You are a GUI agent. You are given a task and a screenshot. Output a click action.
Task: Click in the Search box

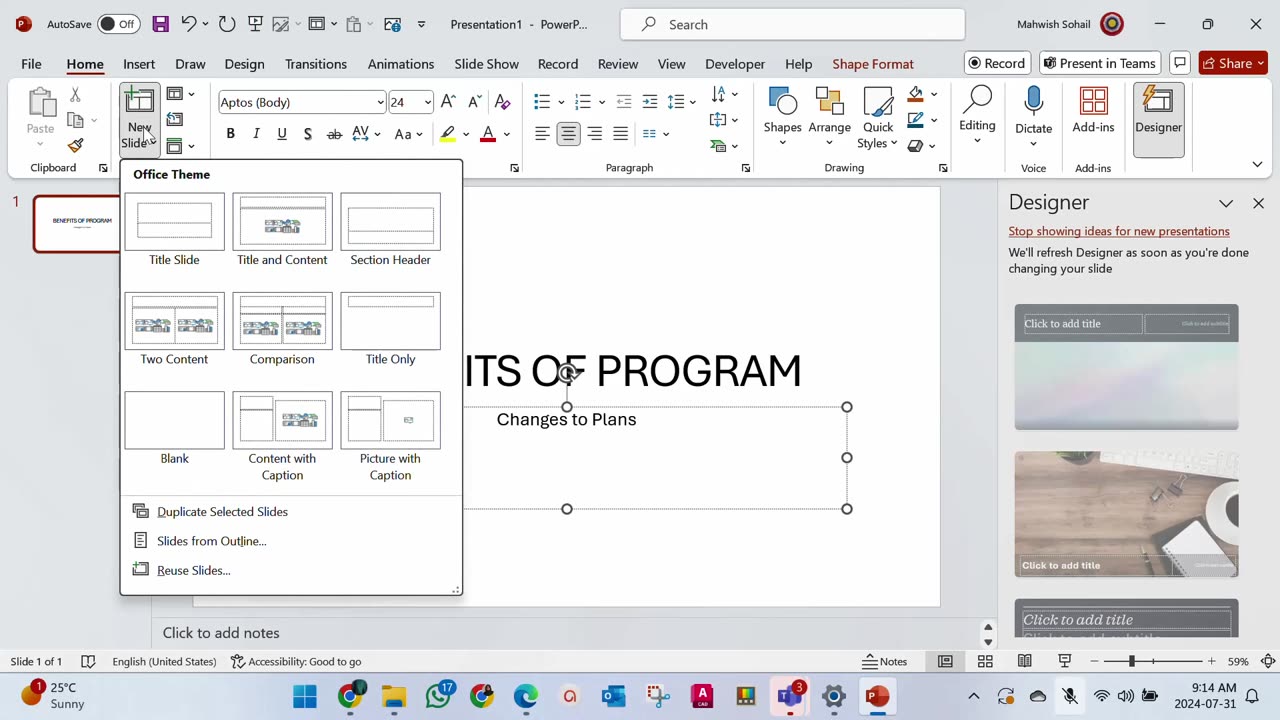tap(792, 24)
